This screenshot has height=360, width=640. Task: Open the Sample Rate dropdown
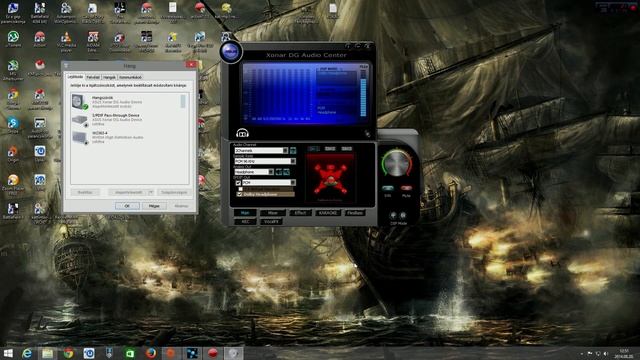(x=264, y=161)
